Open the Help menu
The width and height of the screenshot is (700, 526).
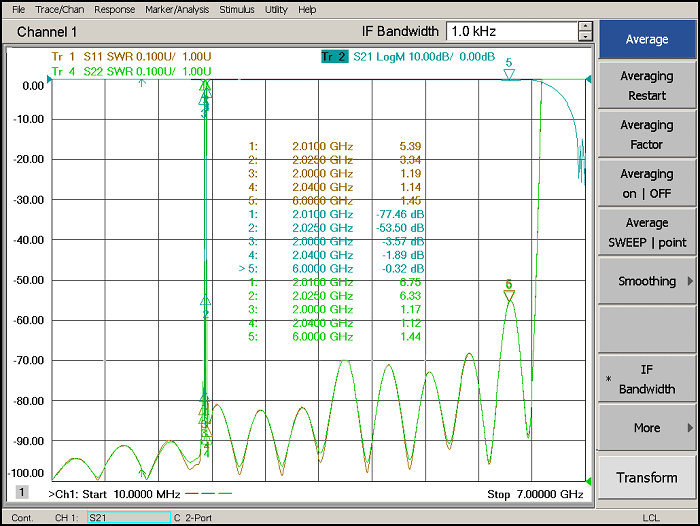click(307, 9)
